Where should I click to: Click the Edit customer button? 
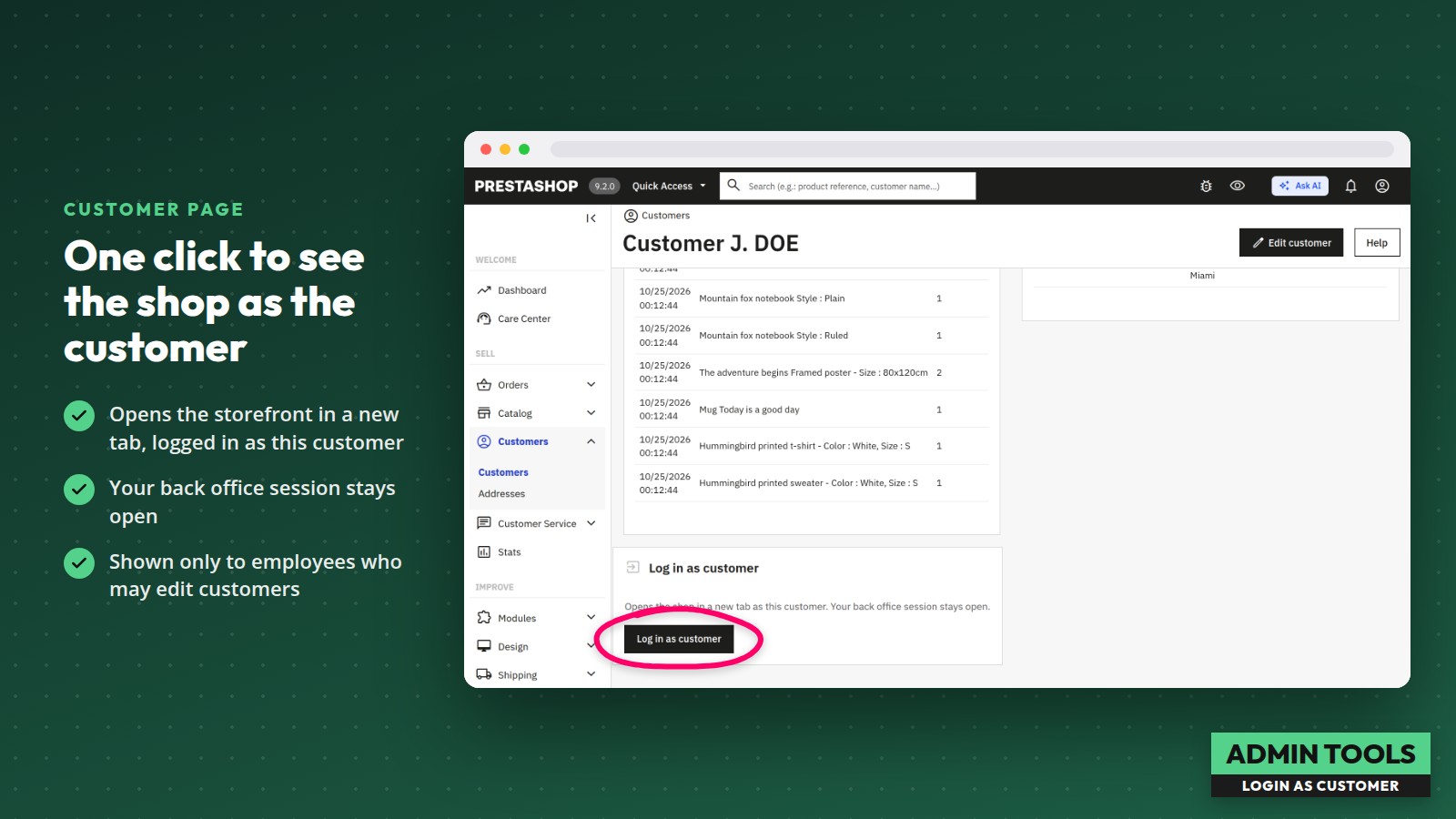coord(1291,243)
